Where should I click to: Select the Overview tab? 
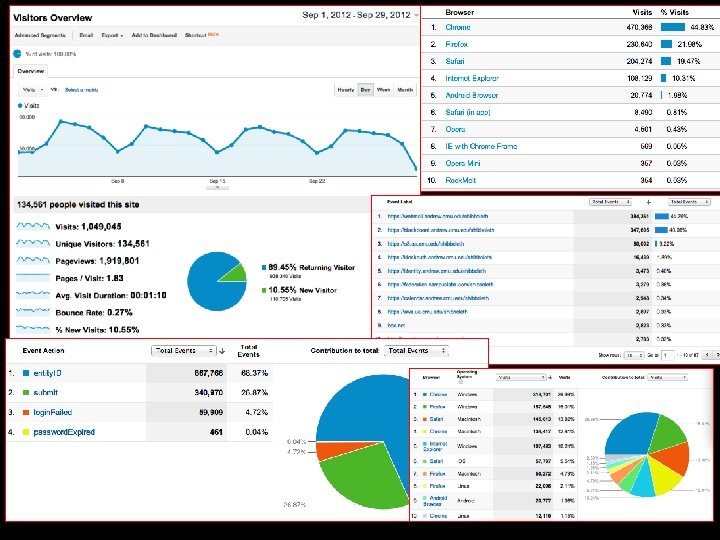[x=31, y=71]
